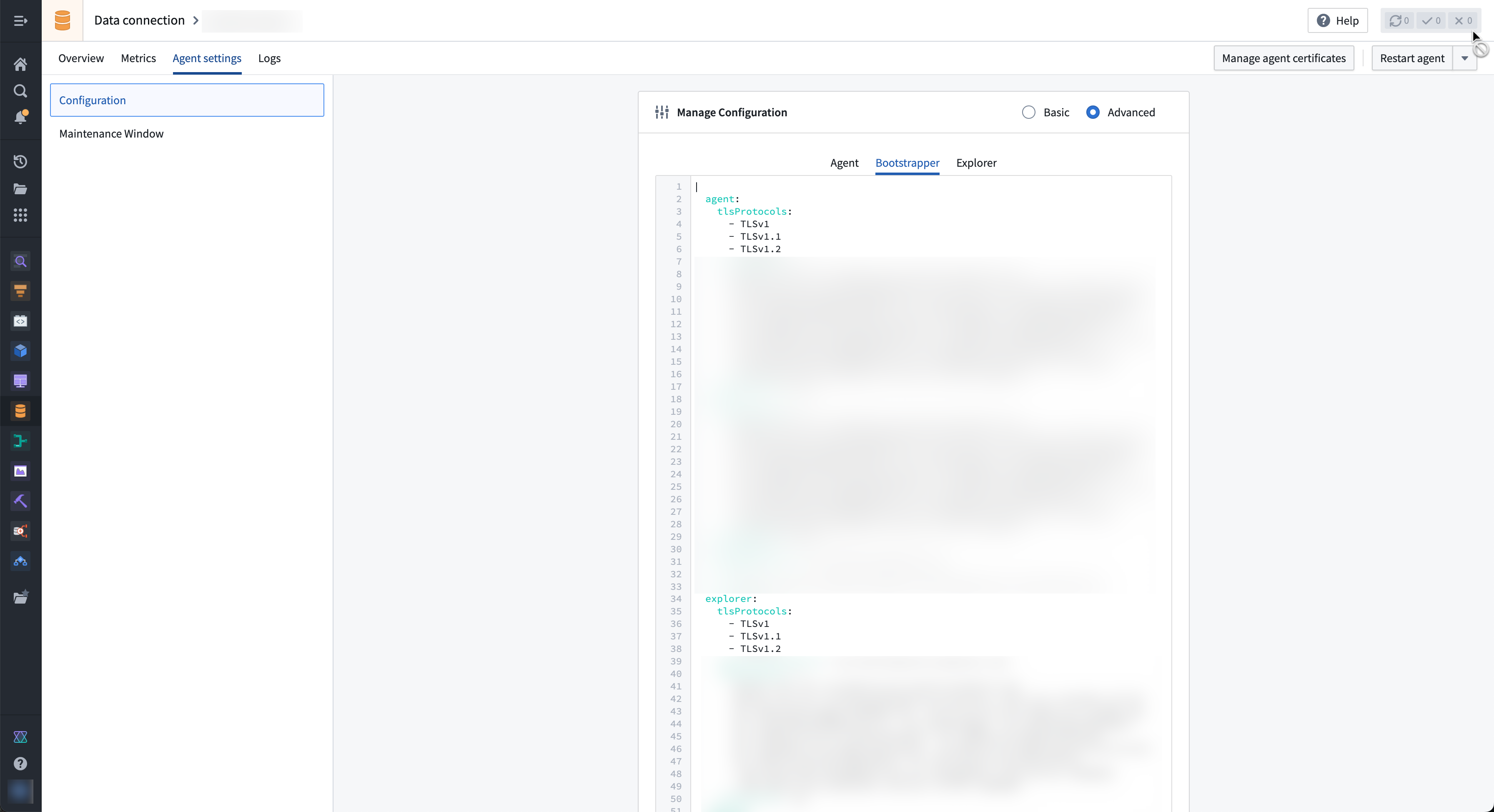
Task: Switch to the Logs tab
Action: (269, 59)
